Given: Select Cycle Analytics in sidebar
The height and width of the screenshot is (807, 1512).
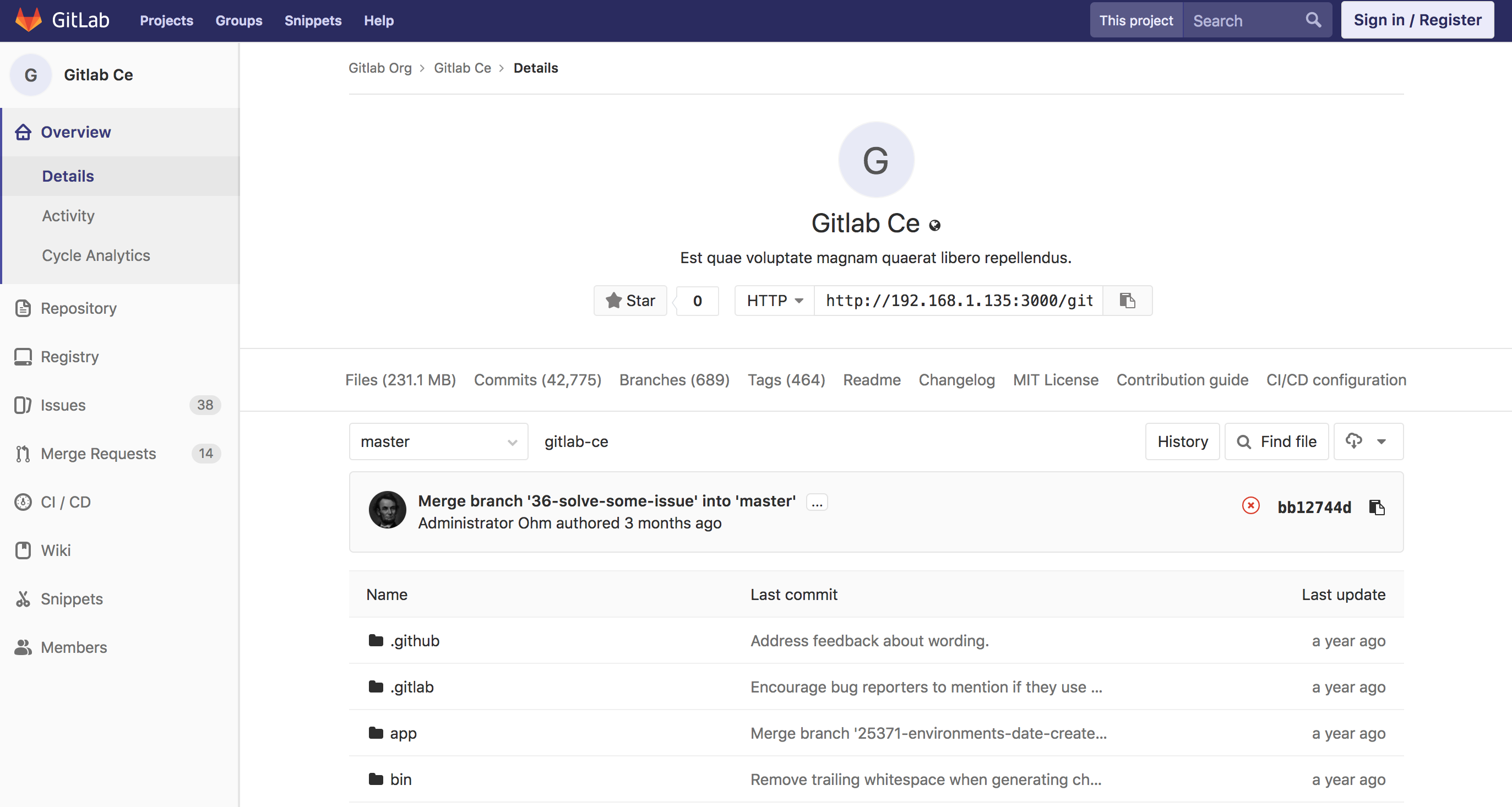Looking at the screenshot, I should point(96,255).
